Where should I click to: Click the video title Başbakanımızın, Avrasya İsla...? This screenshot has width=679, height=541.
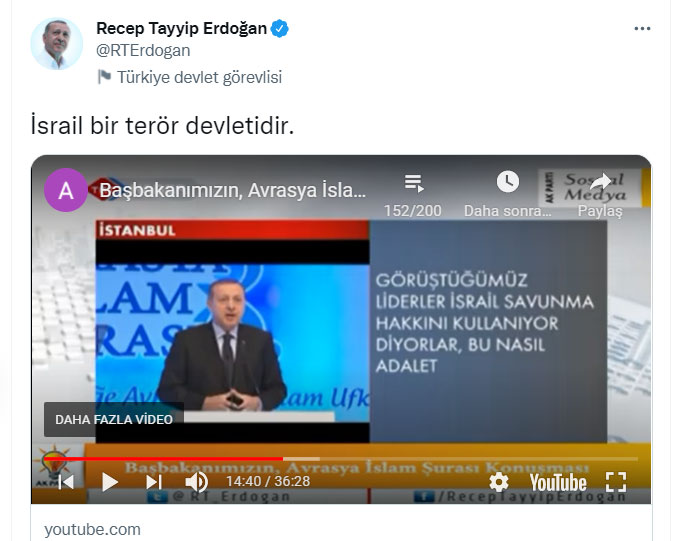coord(233,191)
